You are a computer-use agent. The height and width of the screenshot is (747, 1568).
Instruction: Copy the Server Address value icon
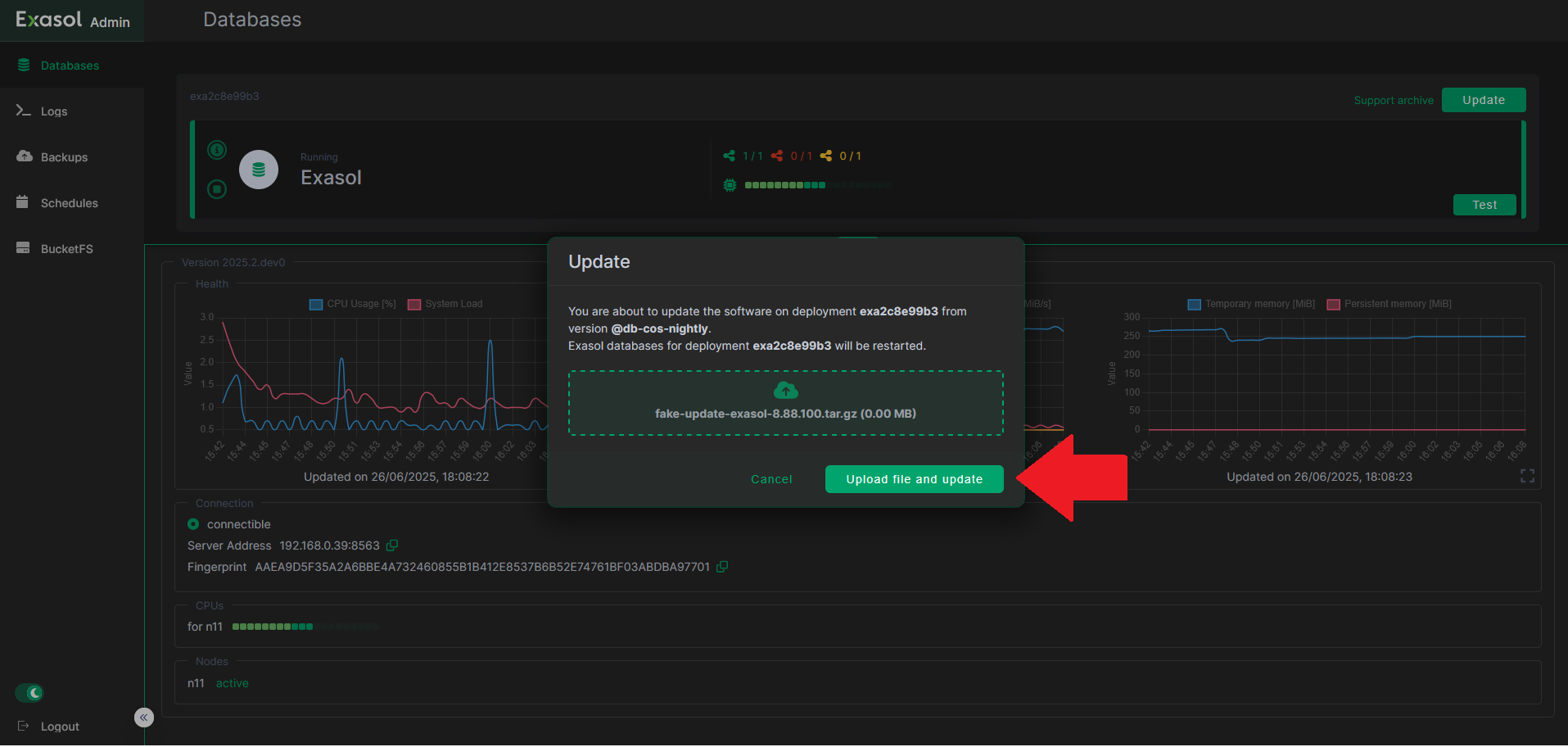pos(392,546)
